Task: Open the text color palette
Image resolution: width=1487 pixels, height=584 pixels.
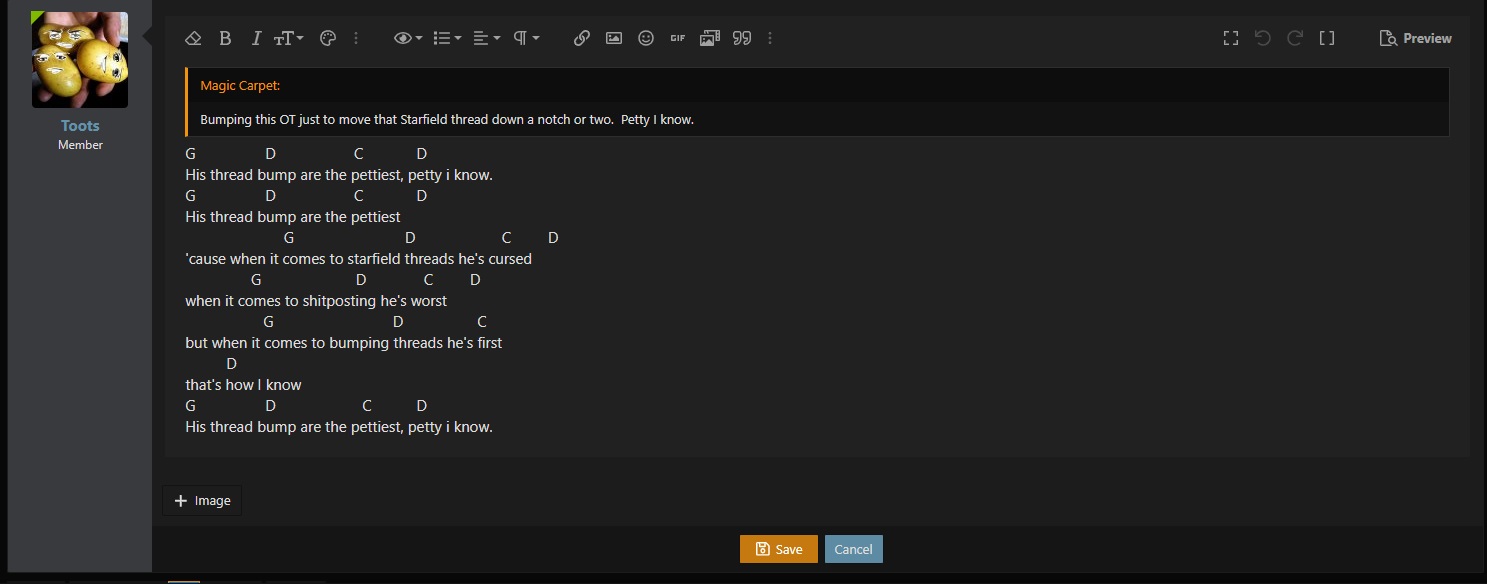Action: point(327,38)
